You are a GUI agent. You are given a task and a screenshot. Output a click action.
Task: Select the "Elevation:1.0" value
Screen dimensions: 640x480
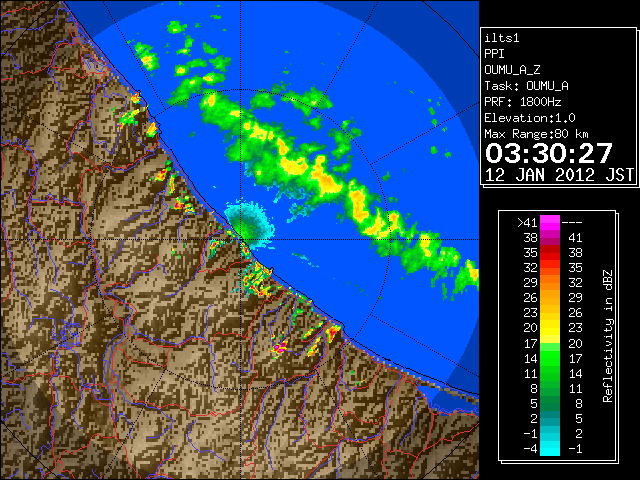tap(530, 118)
